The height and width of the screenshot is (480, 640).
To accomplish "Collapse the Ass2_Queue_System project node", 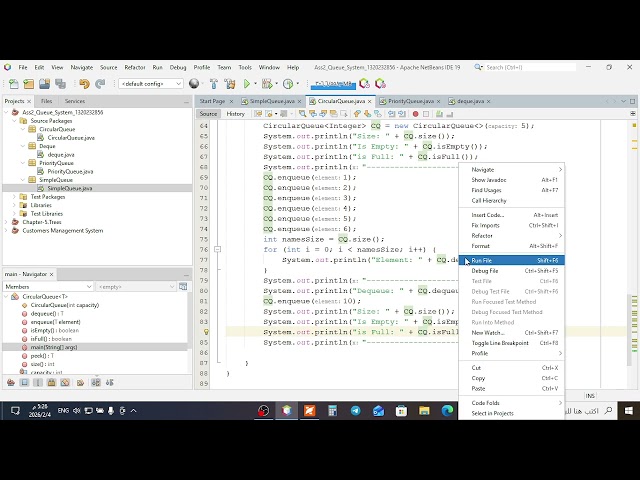I will pos(7,112).
